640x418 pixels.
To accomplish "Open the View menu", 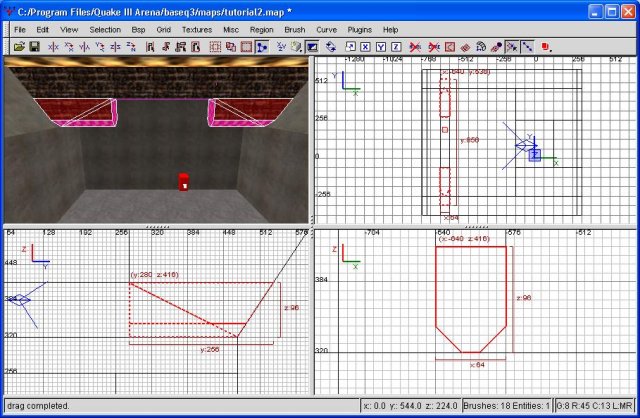I will point(69,30).
